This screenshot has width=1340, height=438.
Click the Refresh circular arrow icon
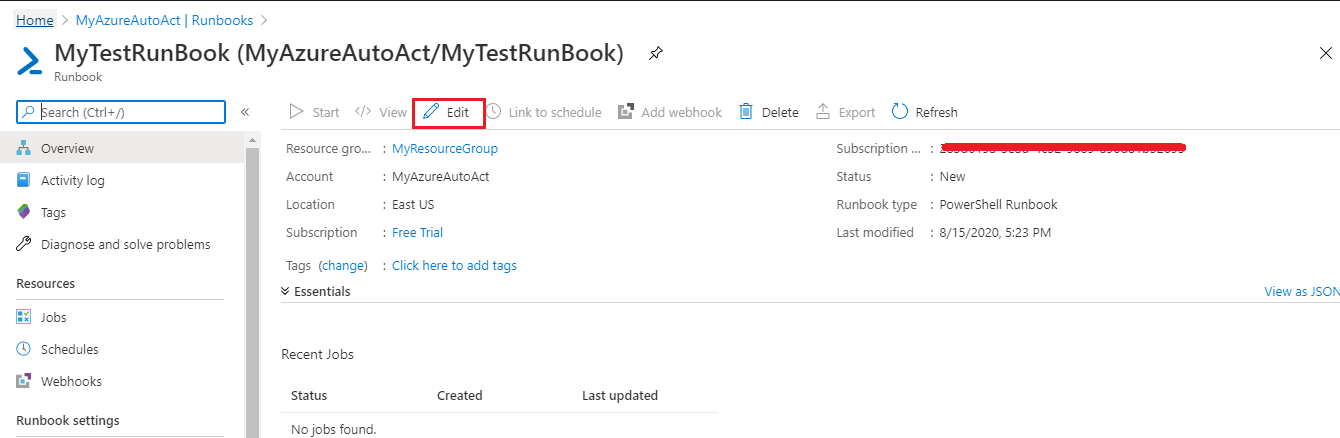click(900, 112)
